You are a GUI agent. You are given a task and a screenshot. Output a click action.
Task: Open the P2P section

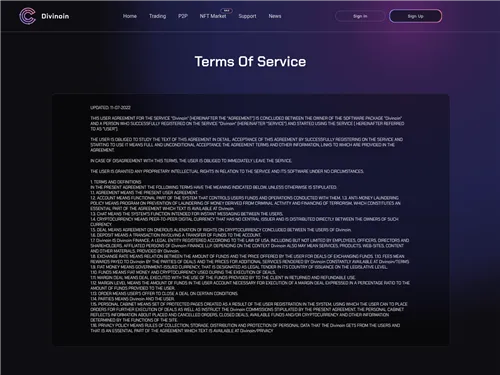tap(183, 16)
